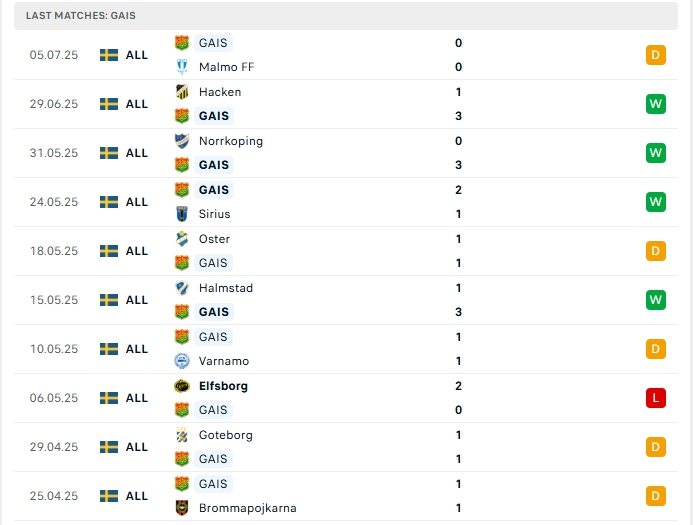This screenshot has width=693, height=525.
Task: Click Sweden flag on the 05.07.25 match
Action: coord(109,55)
